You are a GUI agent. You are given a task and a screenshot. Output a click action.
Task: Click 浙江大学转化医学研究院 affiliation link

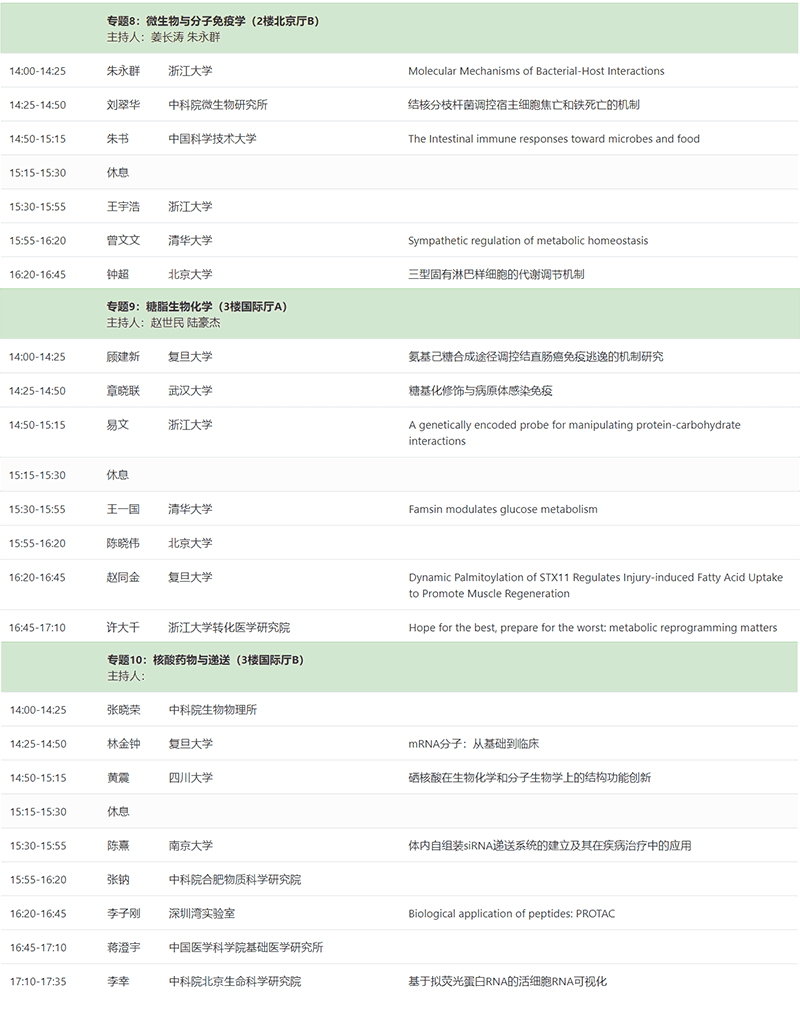click(229, 628)
